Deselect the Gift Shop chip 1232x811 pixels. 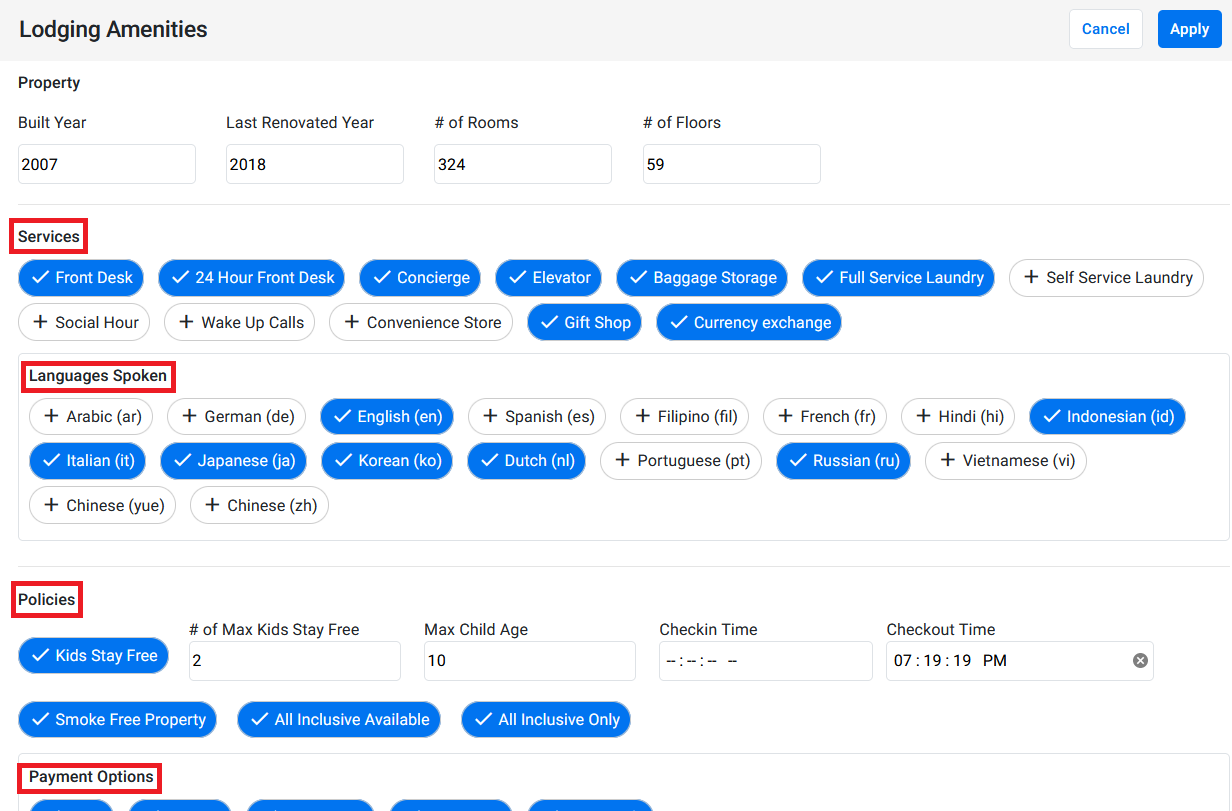coord(584,322)
